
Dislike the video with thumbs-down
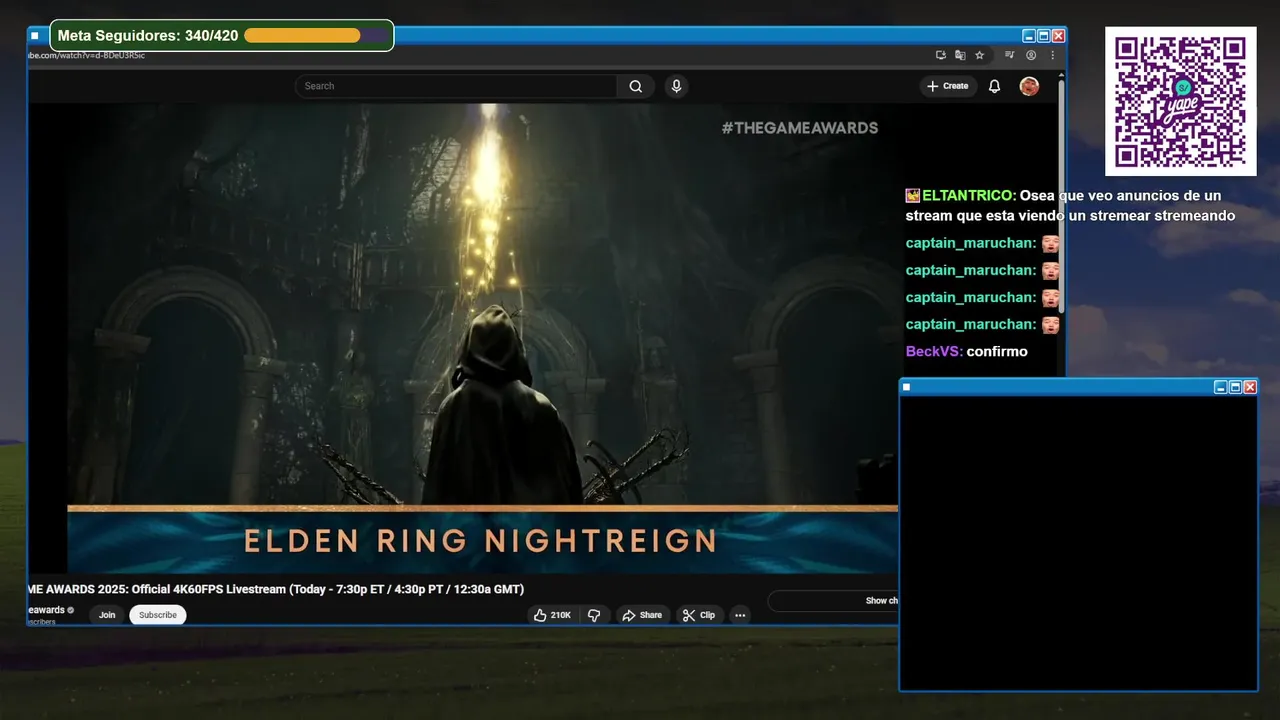[x=594, y=615]
